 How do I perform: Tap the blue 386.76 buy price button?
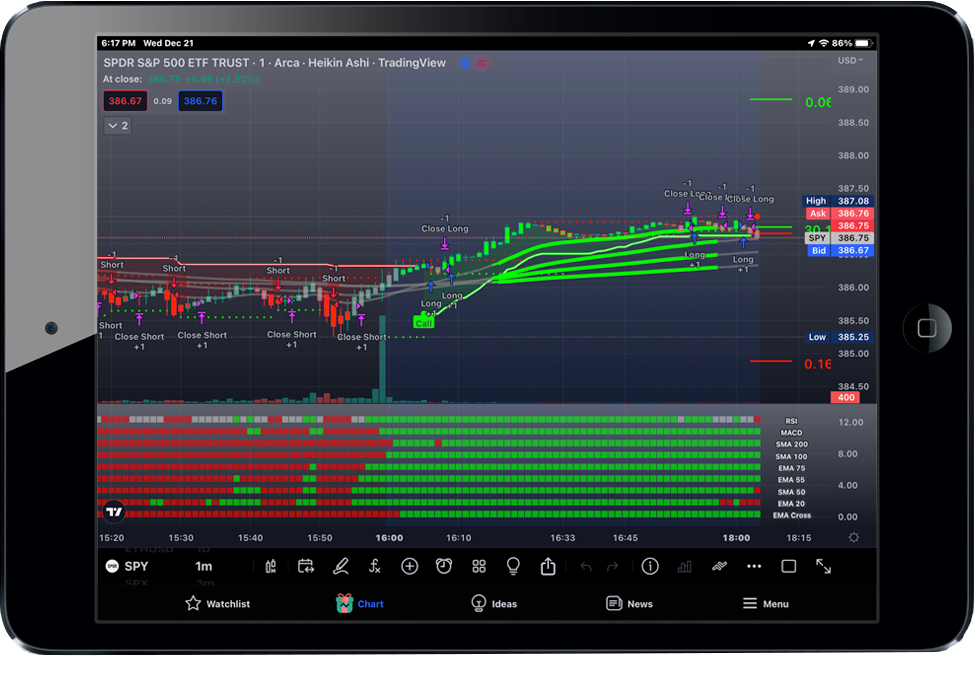[x=200, y=101]
